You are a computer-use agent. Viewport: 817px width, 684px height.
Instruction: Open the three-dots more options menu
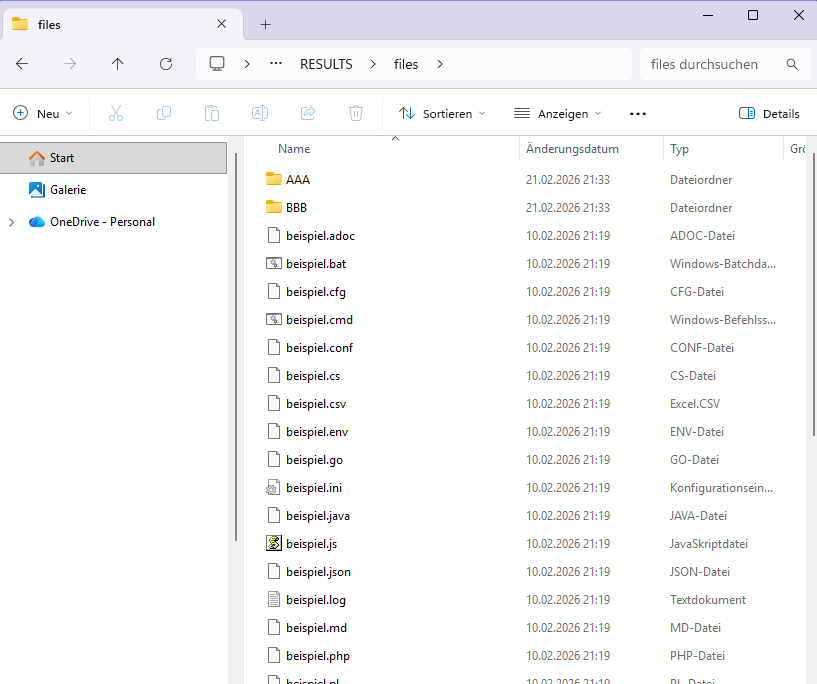tap(638, 114)
